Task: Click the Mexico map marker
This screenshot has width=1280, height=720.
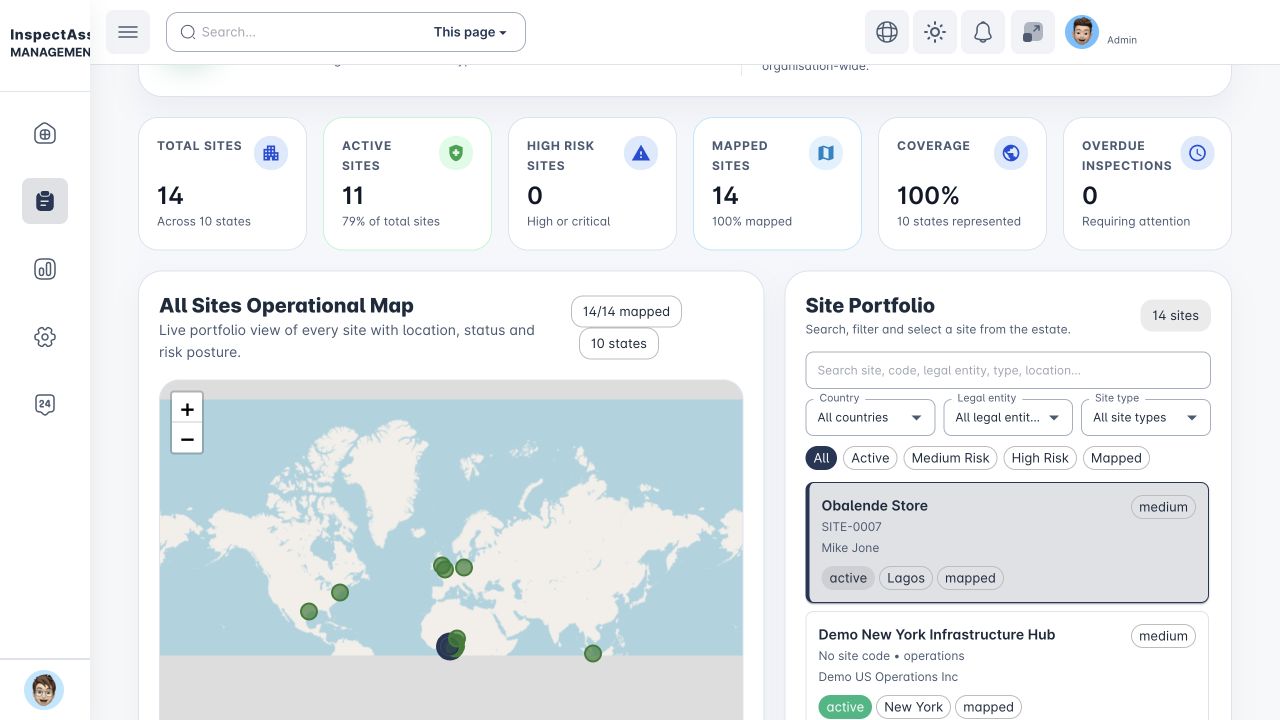Action: tap(309, 611)
